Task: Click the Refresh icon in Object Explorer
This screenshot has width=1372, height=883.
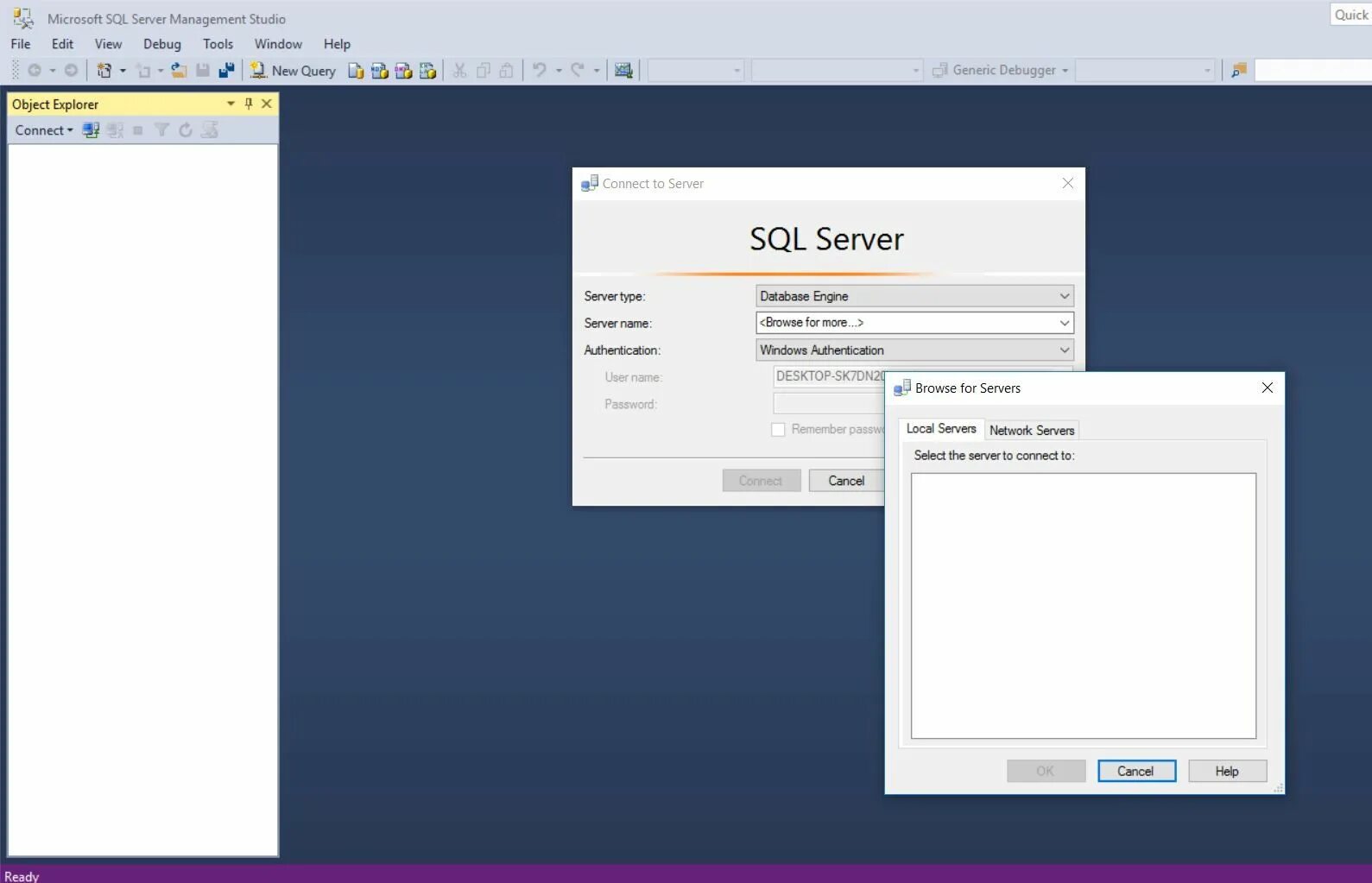Action: (x=185, y=130)
